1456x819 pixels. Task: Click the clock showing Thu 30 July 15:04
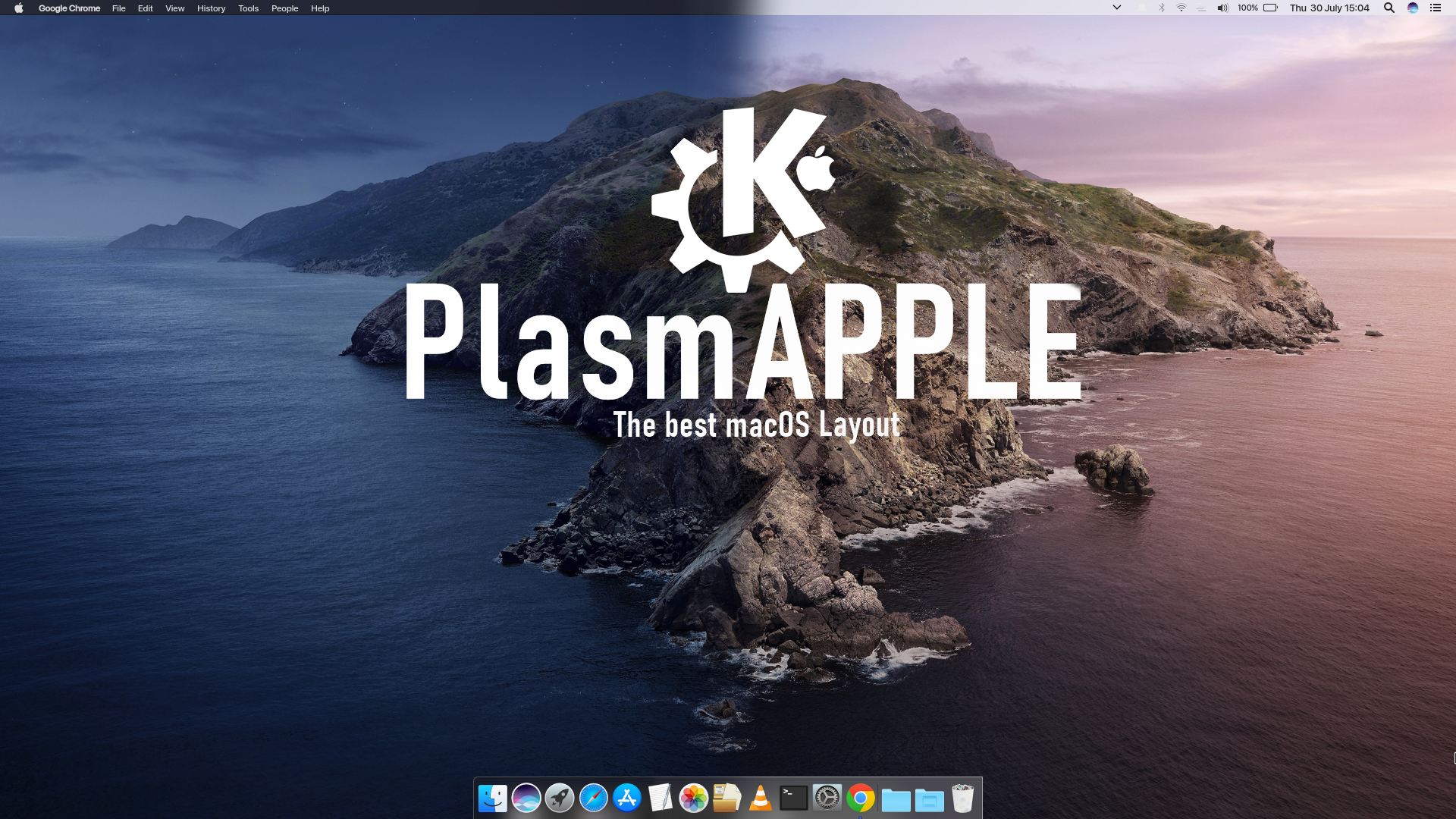point(1329,8)
